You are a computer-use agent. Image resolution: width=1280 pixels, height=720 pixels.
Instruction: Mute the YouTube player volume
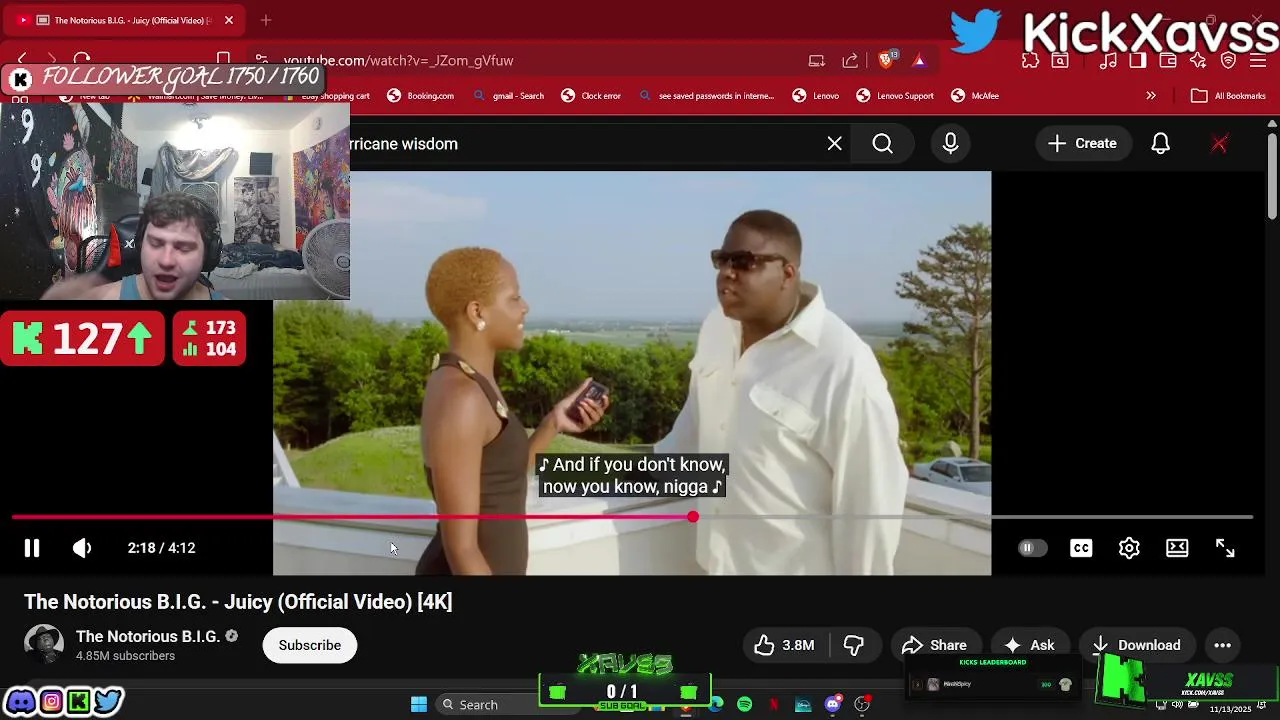coord(82,548)
